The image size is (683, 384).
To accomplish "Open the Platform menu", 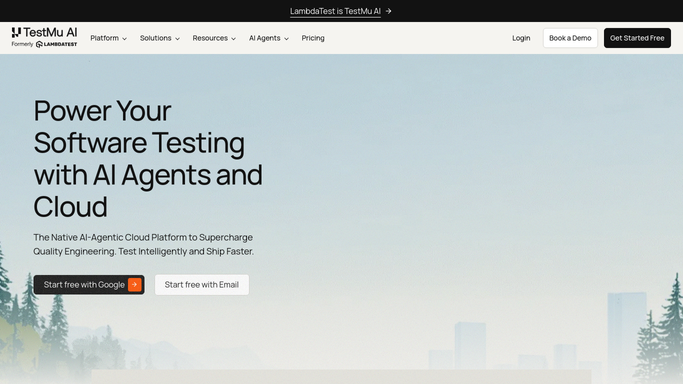I will (108, 38).
